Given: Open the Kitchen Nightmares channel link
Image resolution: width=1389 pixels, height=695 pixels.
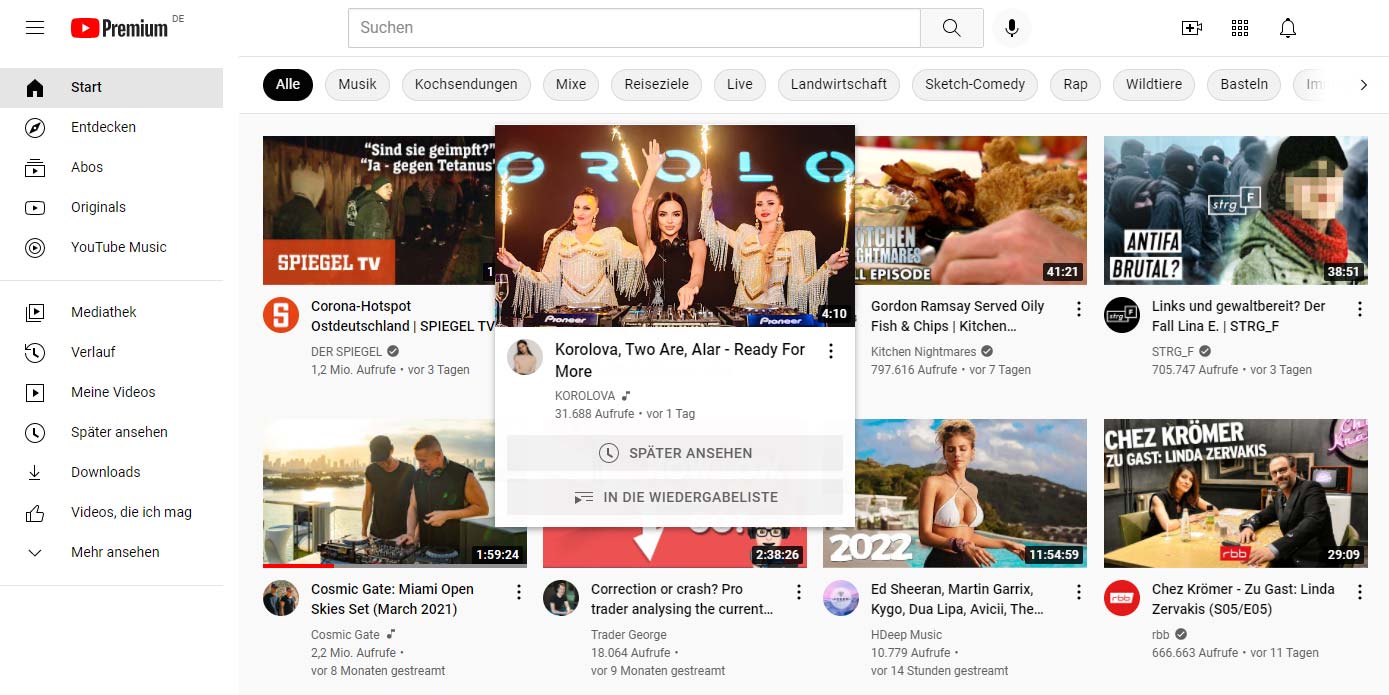Looking at the screenshot, I should click(x=924, y=351).
